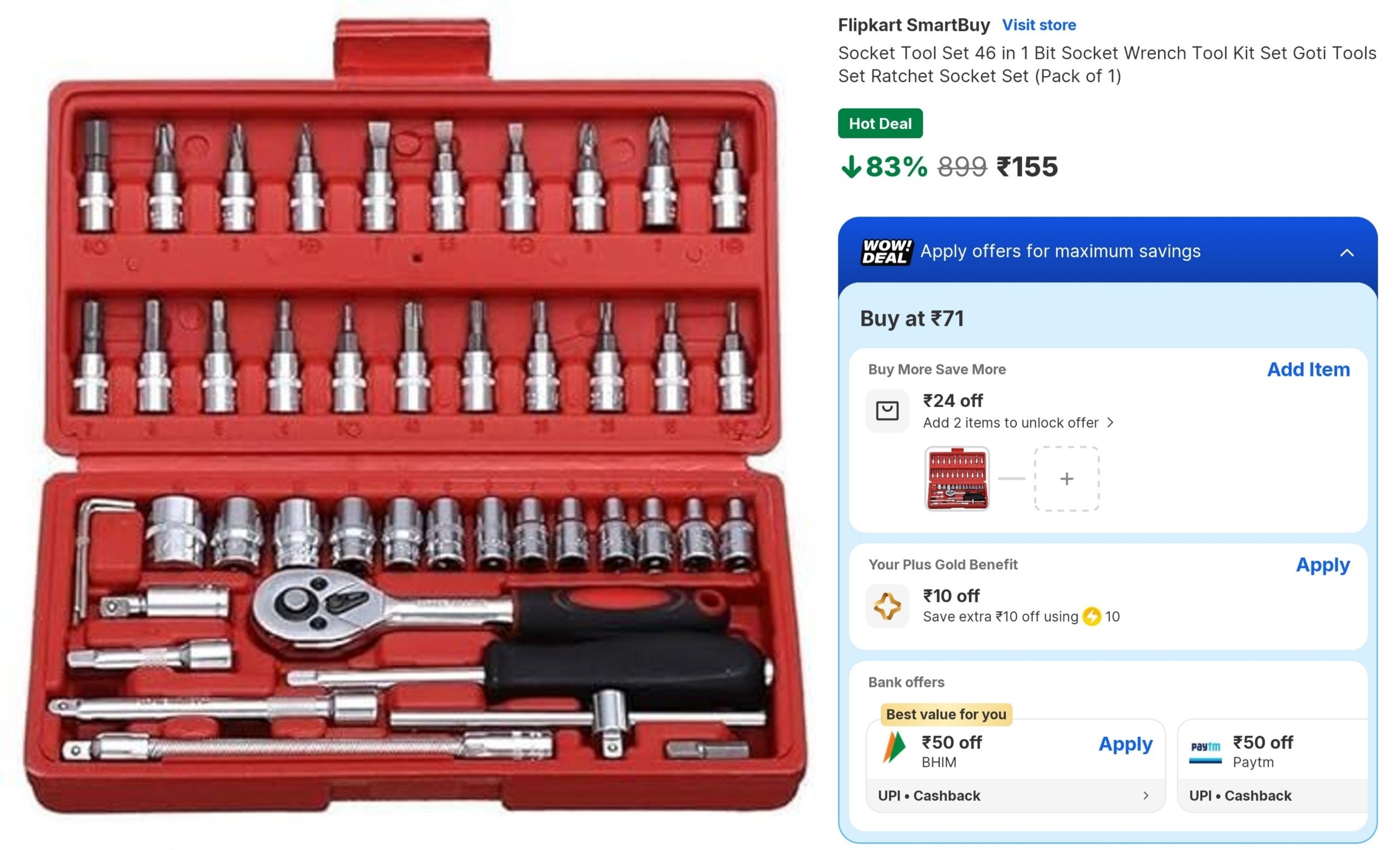Image resolution: width=1400 pixels, height=850 pixels.
Task: Open the Visit store link
Action: pos(1039,25)
